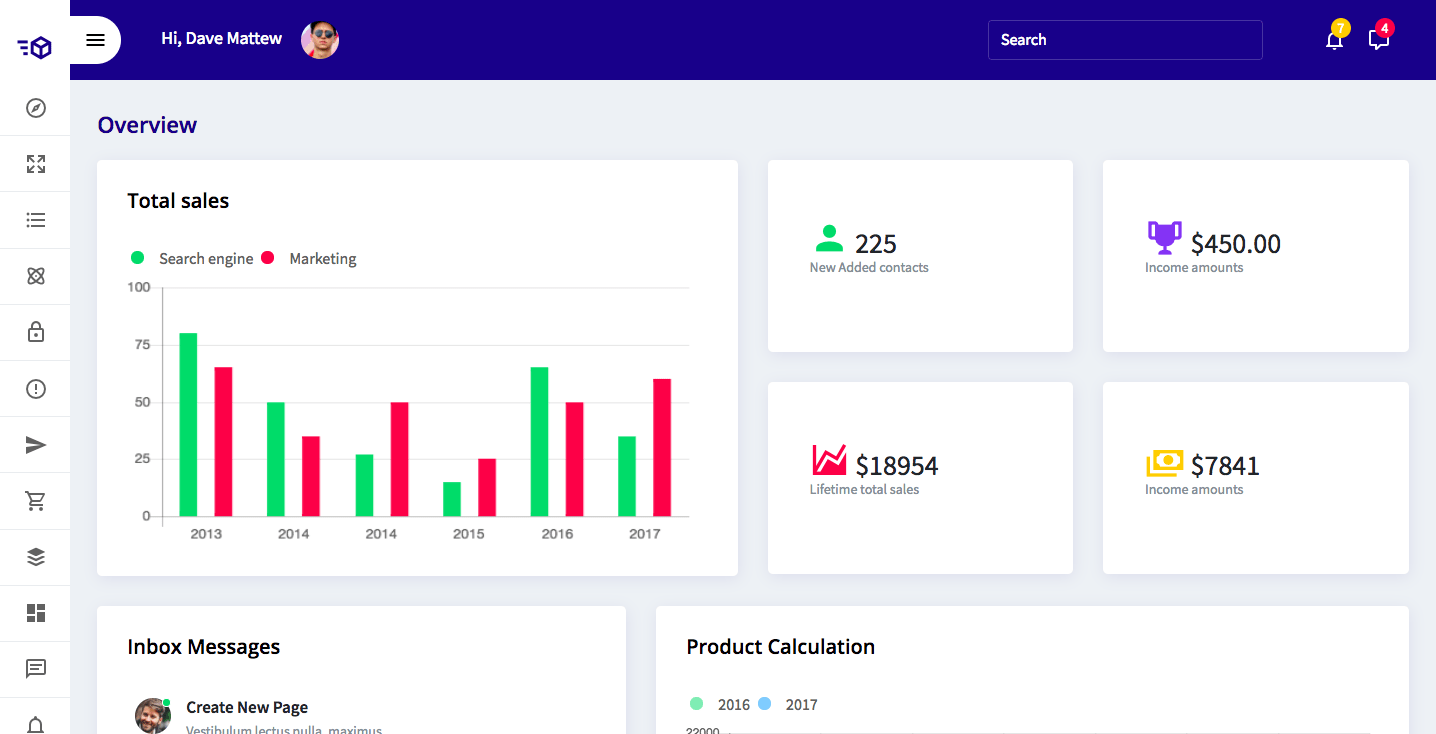1436x734 pixels.
Task: Toggle the Marketing series in chart legend
Action: (x=311, y=258)
